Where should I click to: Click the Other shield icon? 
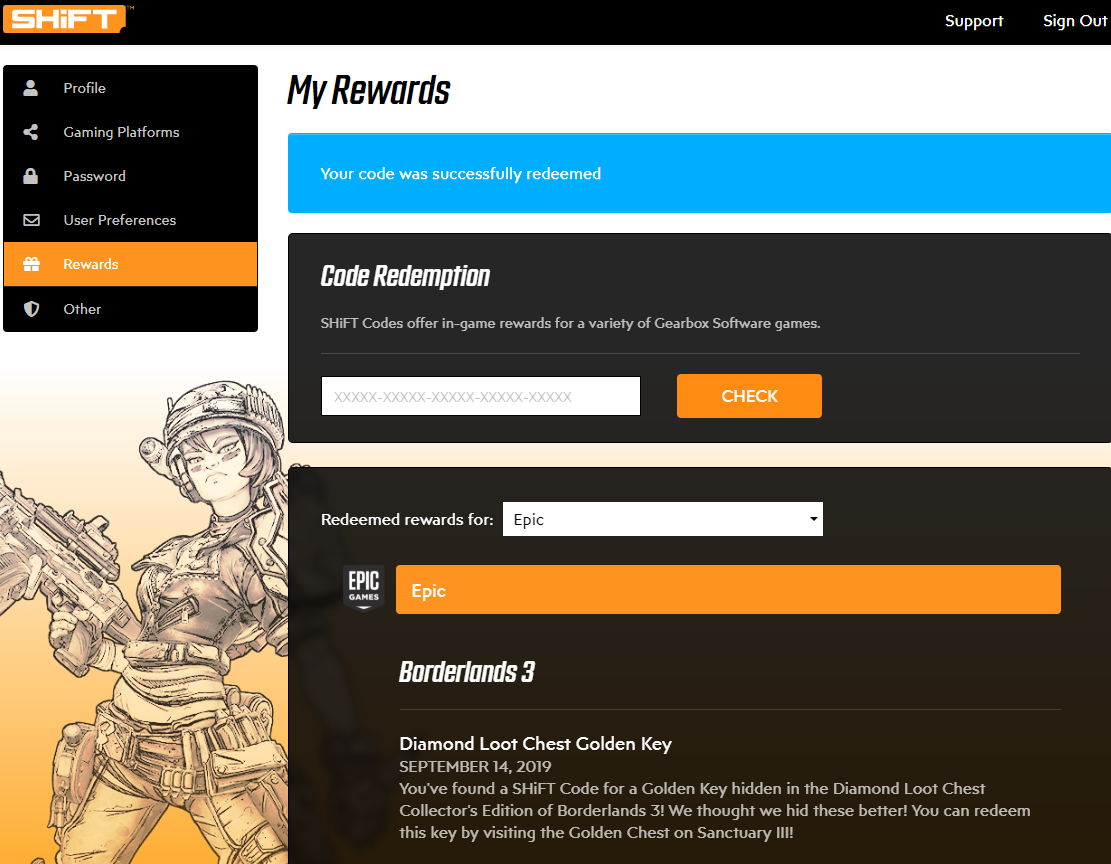31,309
